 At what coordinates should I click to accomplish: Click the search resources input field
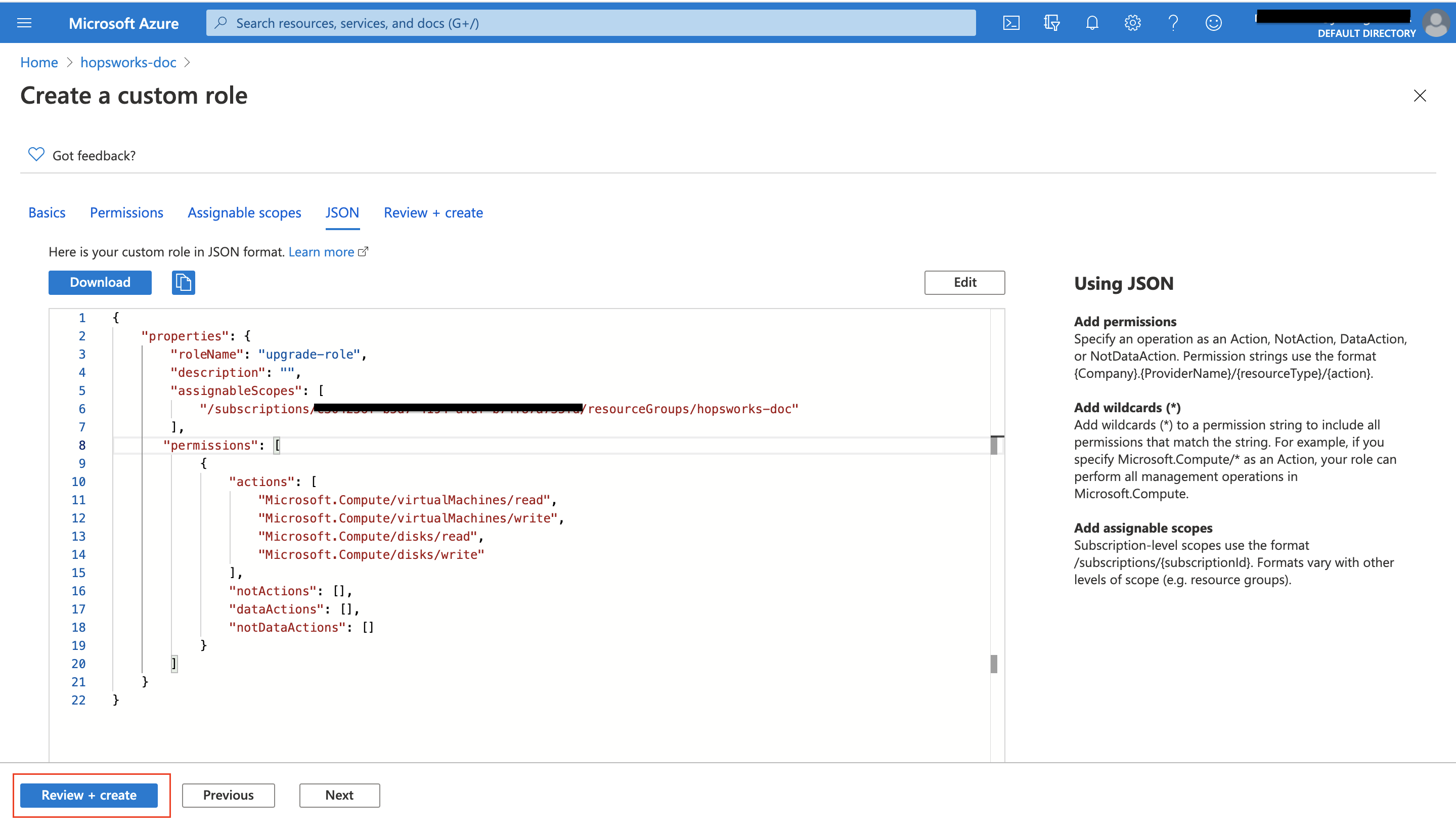pyautogui.click(x=591, y=23)
